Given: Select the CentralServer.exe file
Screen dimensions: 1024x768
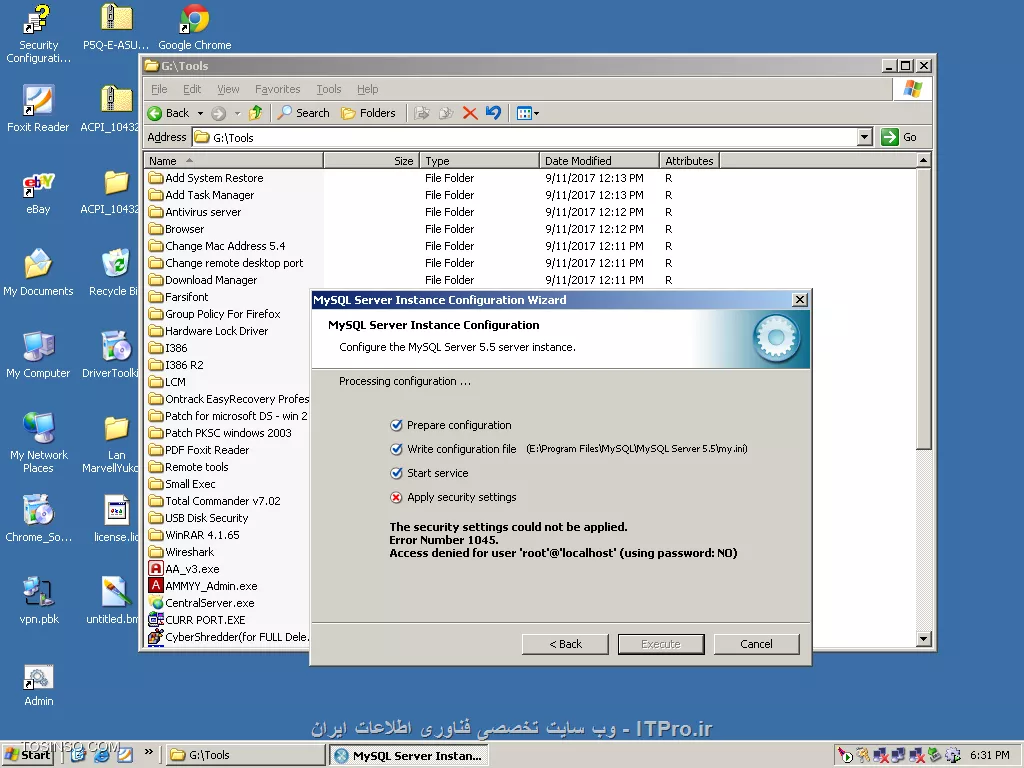Looking at the screenshot, I should (202, 603).
